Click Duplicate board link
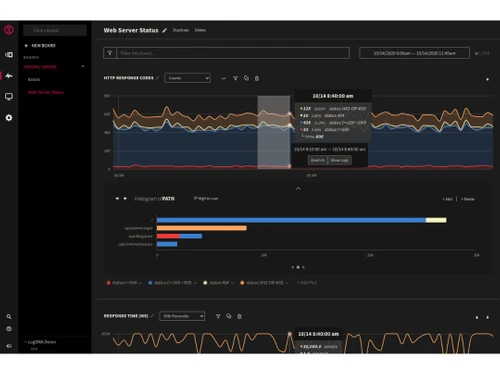Screen dimensions: 500x375 click(181, 30)
